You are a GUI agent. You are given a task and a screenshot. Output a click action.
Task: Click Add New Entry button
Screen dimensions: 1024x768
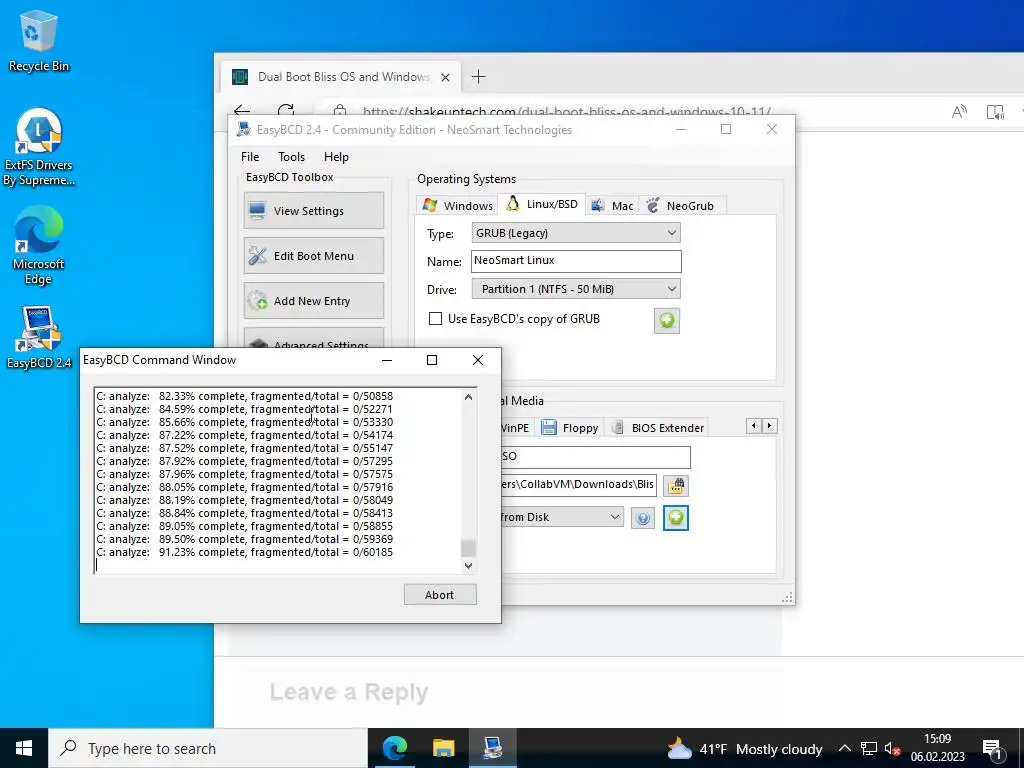[x=313, y=300]
